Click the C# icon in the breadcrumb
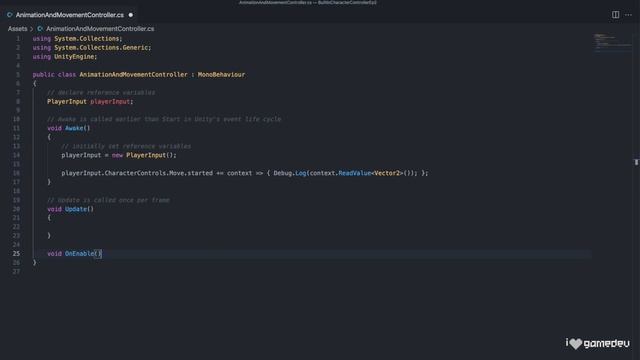This screenshot has height=360, width=640. pos(40,29)
